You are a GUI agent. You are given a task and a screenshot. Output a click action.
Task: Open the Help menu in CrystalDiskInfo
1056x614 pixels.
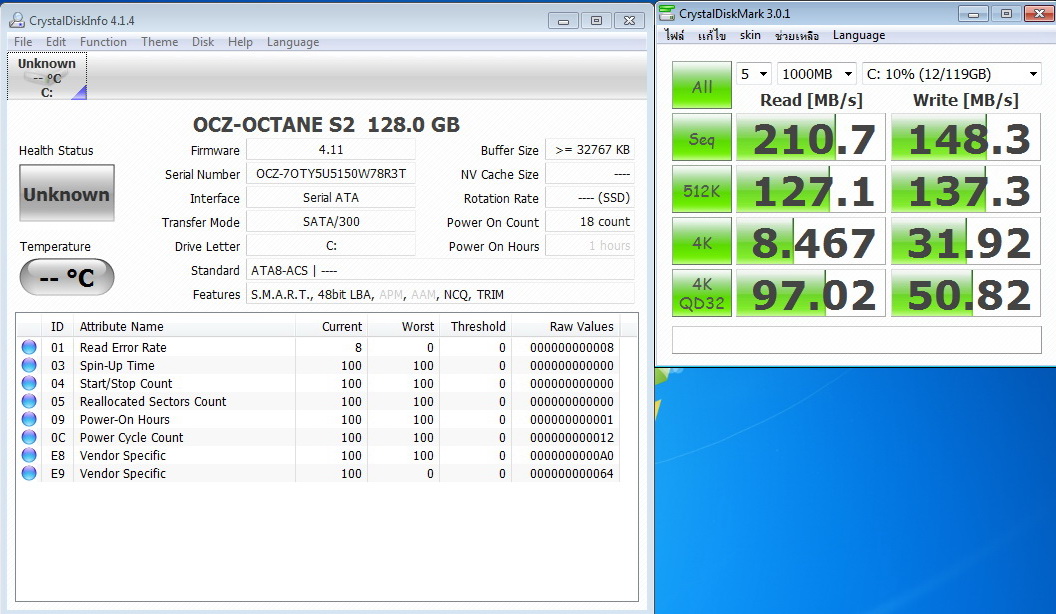click(240, 42)
